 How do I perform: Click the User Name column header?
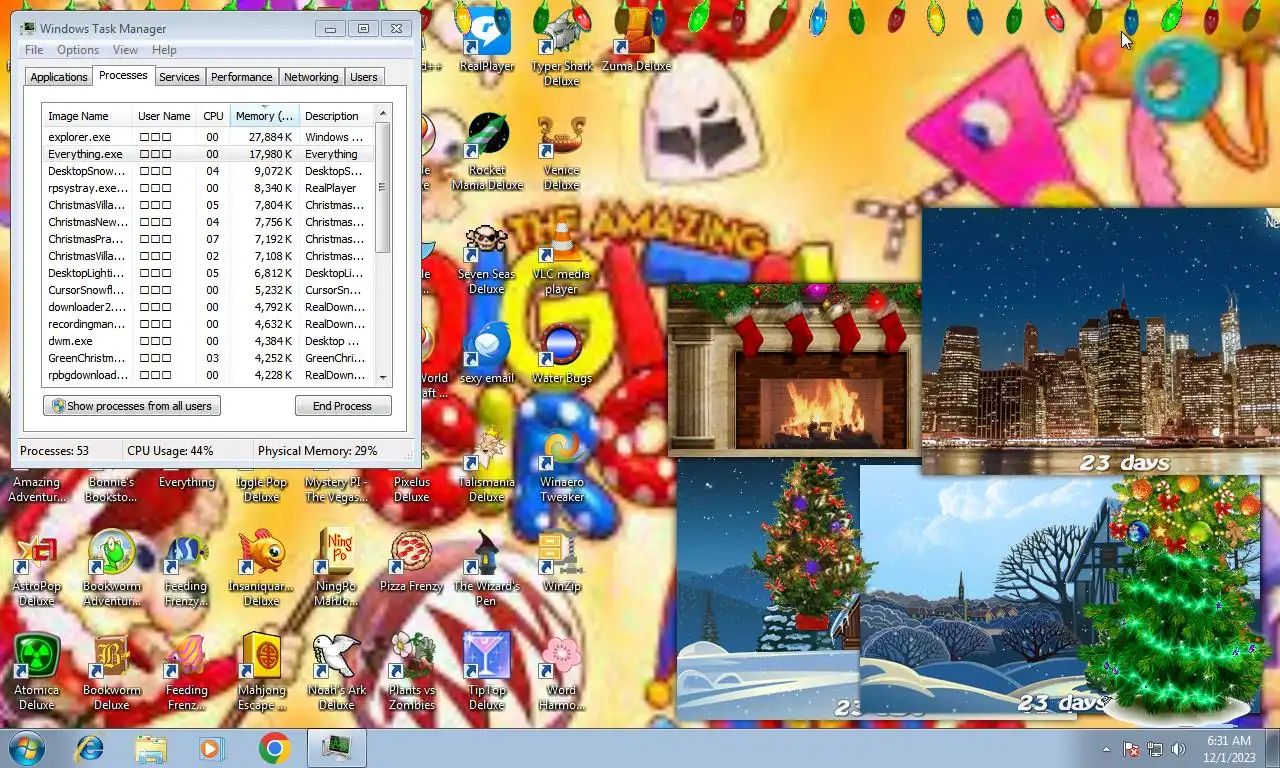pyautogui.click(x=164, y=115)
